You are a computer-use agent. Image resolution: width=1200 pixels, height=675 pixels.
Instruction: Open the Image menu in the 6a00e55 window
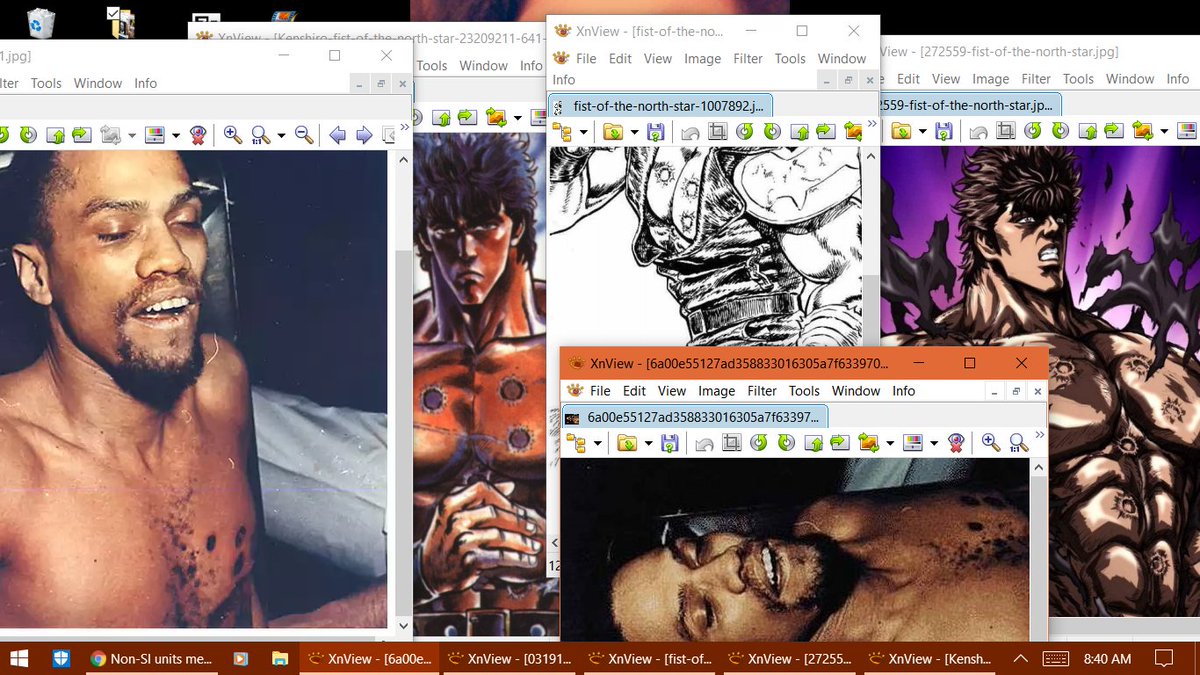pyautogui.click(x=716, y=391)
